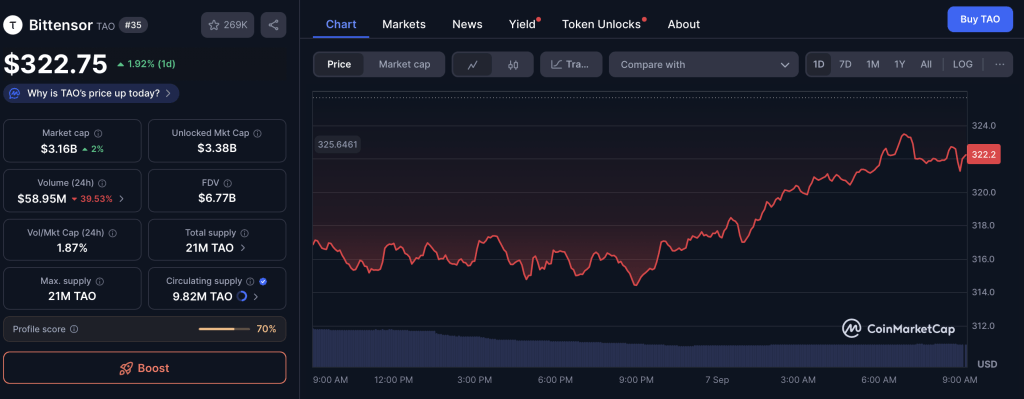Open the About tab
The width and height of the screenshot is (1024, 399).
(684, 24)
